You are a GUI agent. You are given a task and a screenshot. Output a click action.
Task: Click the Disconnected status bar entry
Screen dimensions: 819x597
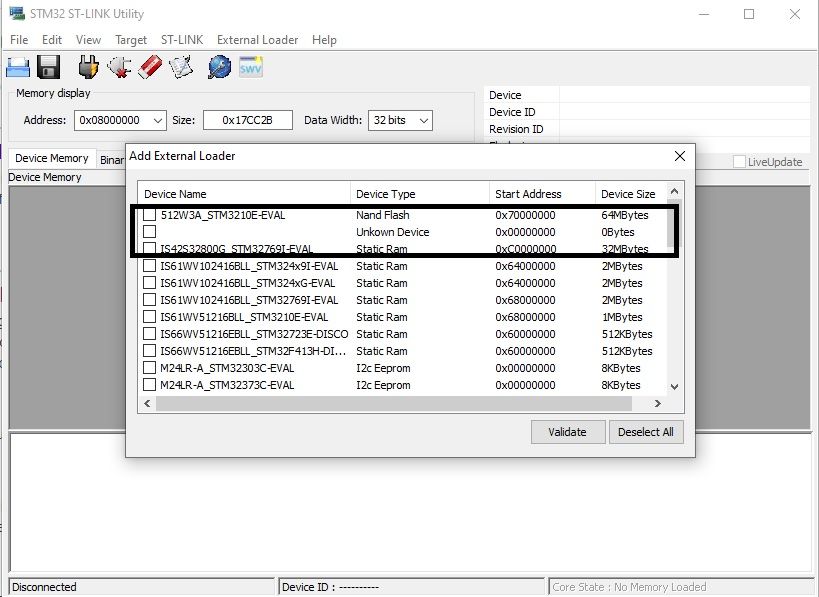[x=142, y=587]
